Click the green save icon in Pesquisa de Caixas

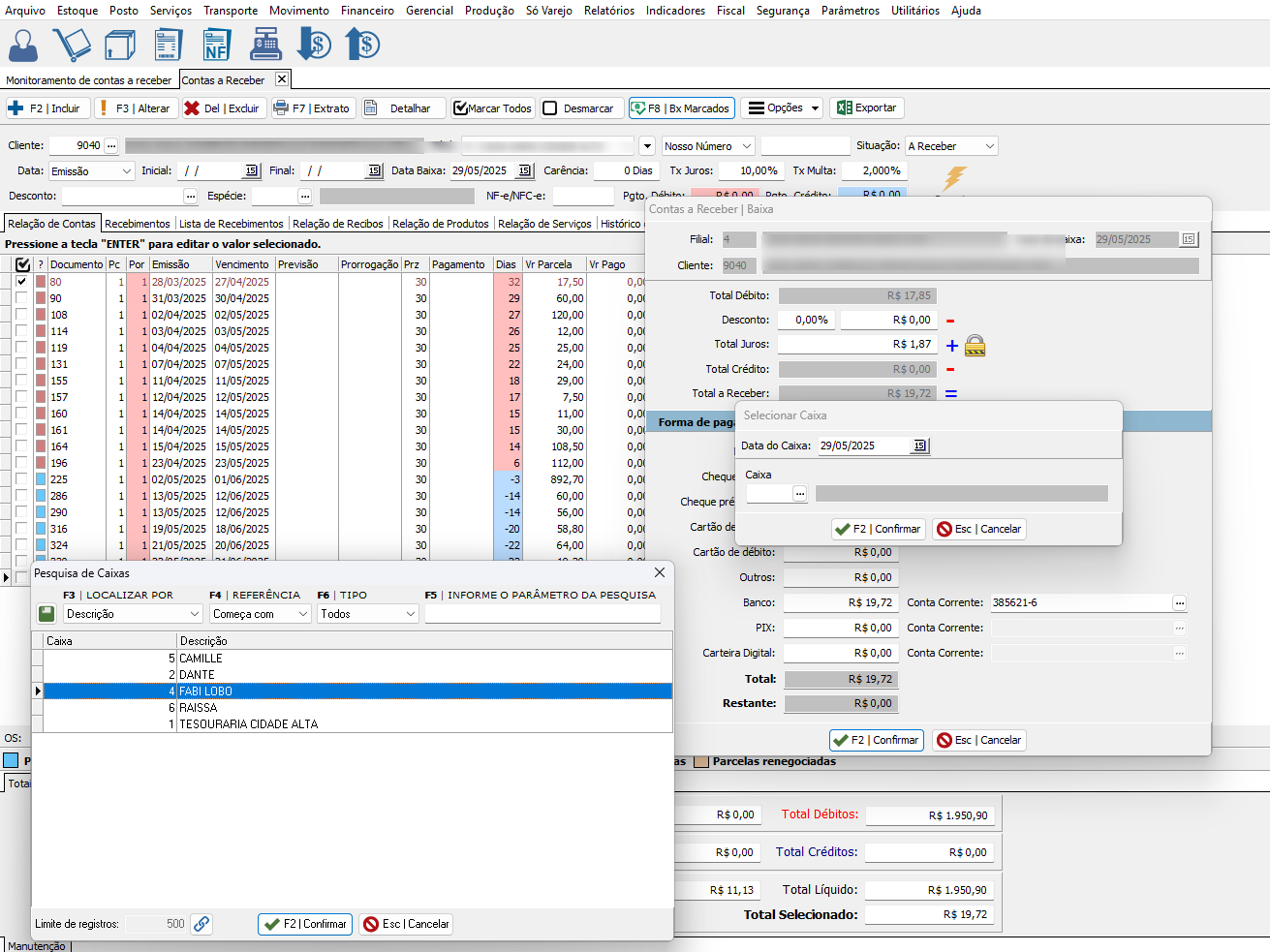tap(46, 614)
